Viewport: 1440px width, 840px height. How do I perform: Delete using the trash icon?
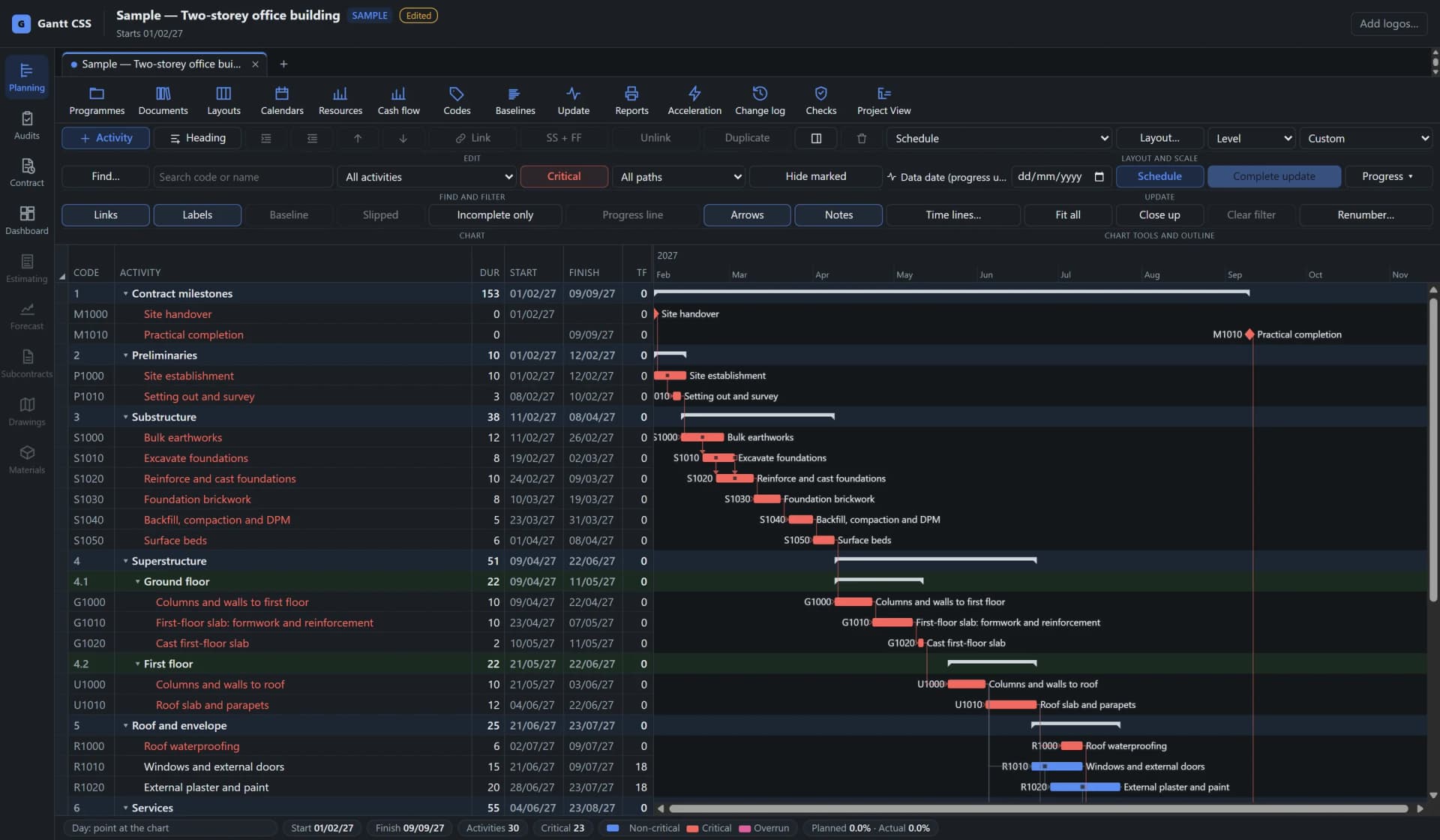pyautogui.click(x=862, y=138)
